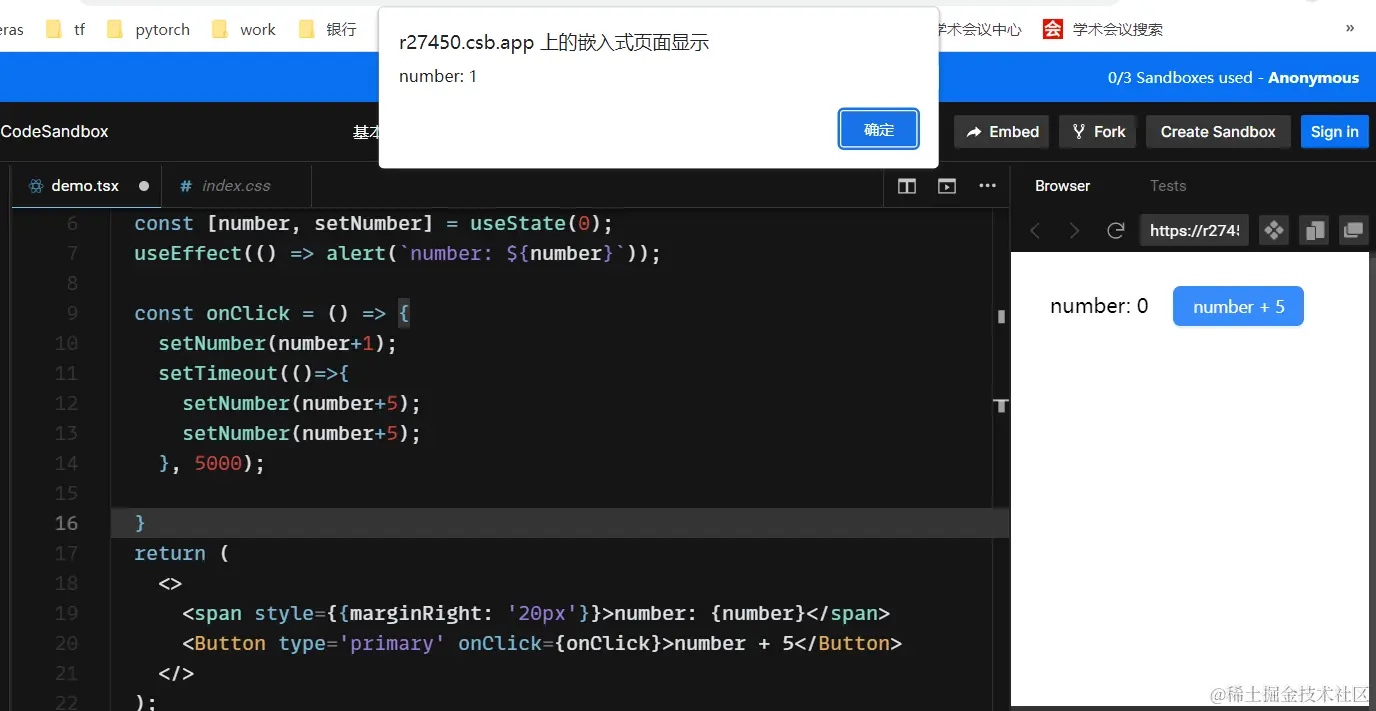Click the 'number + 5' preview button
The width and height of the screenshot is (1376, 711).
tap(1238, 307)
